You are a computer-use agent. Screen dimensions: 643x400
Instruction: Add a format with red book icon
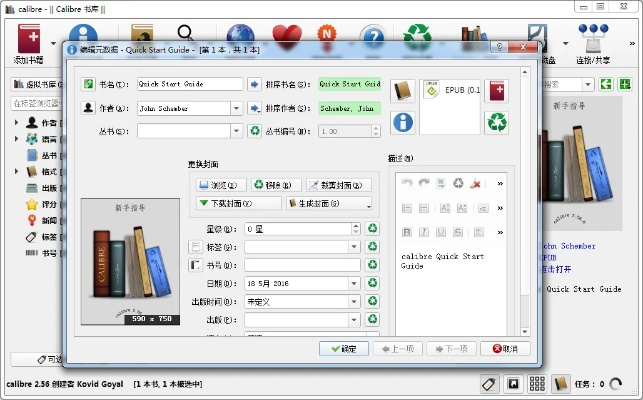[497, 91]
